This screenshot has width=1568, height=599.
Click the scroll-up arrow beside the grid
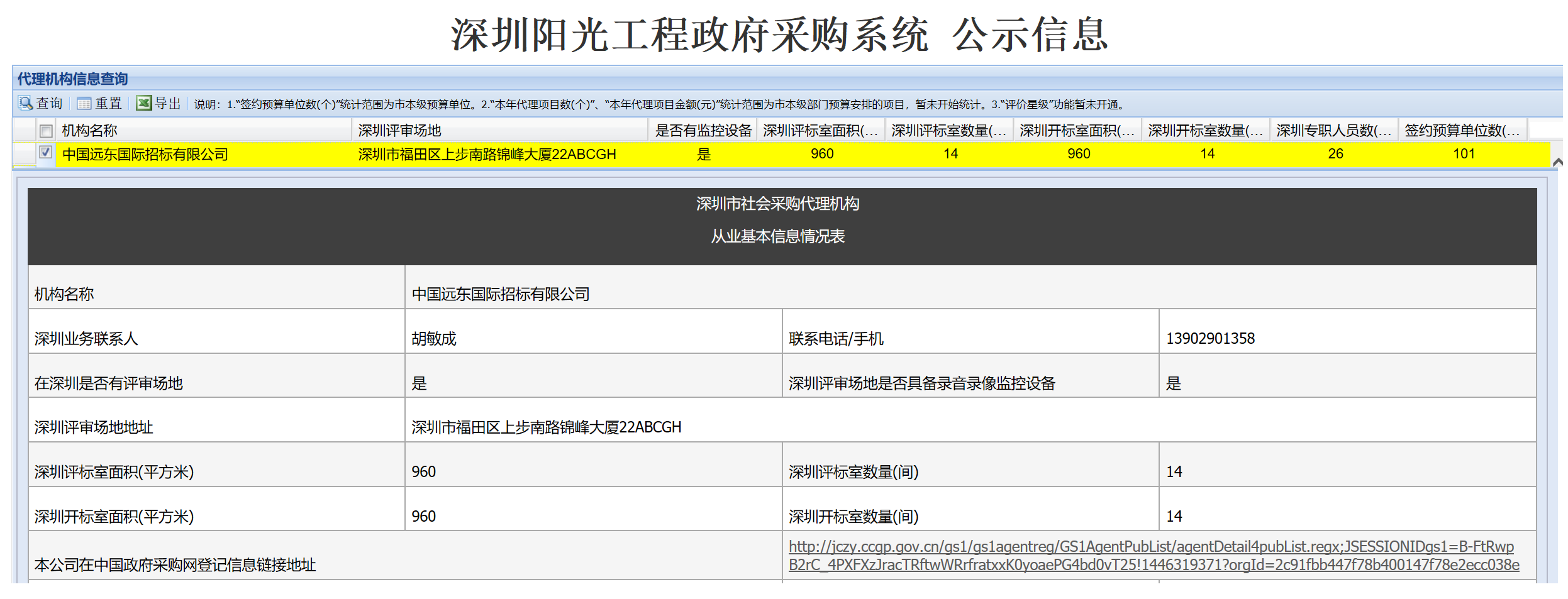tap(1558, 162)
